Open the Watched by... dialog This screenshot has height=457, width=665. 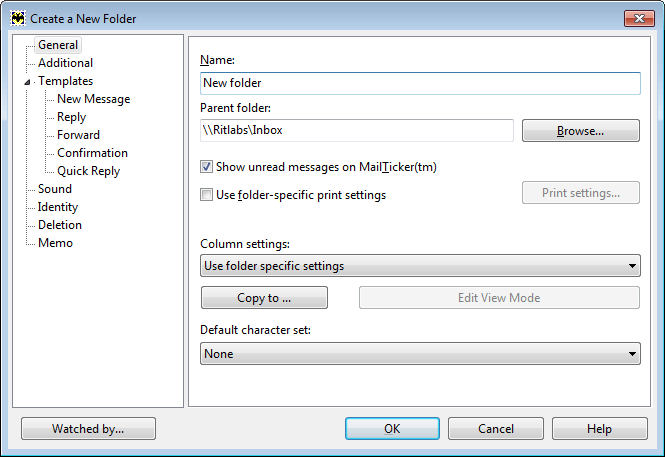88,429
